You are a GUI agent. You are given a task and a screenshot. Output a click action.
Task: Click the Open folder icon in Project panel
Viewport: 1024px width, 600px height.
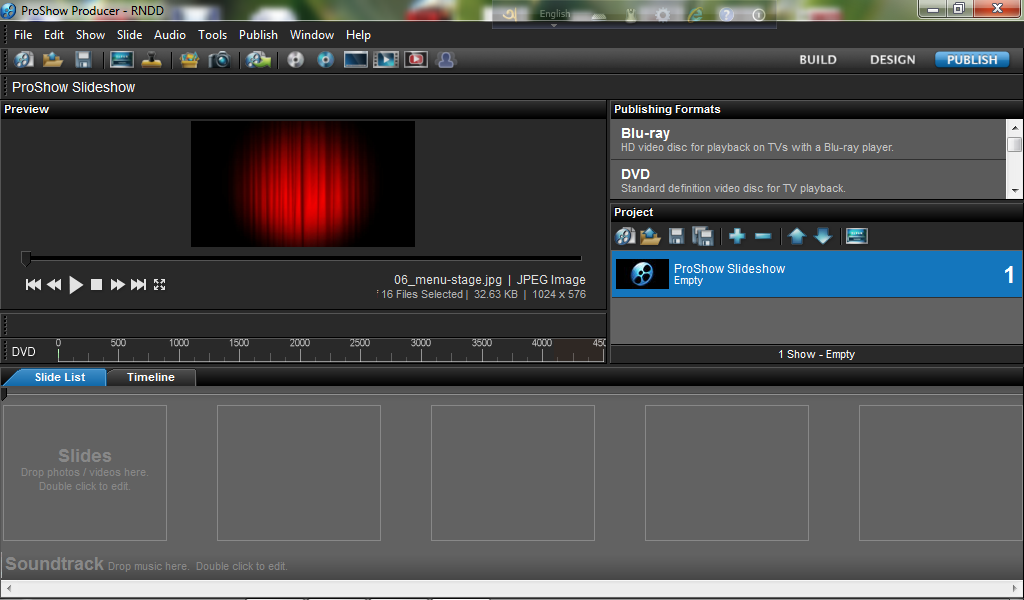tap(650, 236)
